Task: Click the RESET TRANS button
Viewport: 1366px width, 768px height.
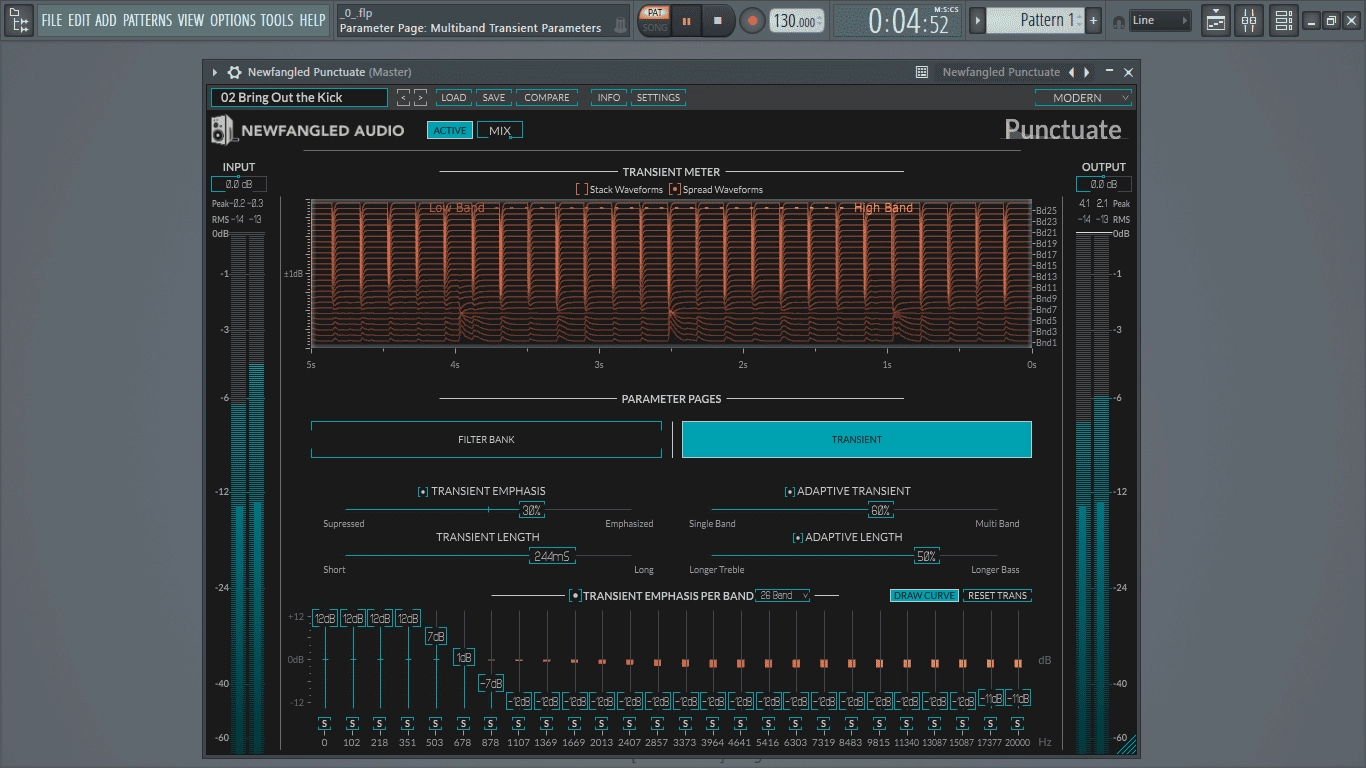Action: pyautogui.click(x=997, y=595)
